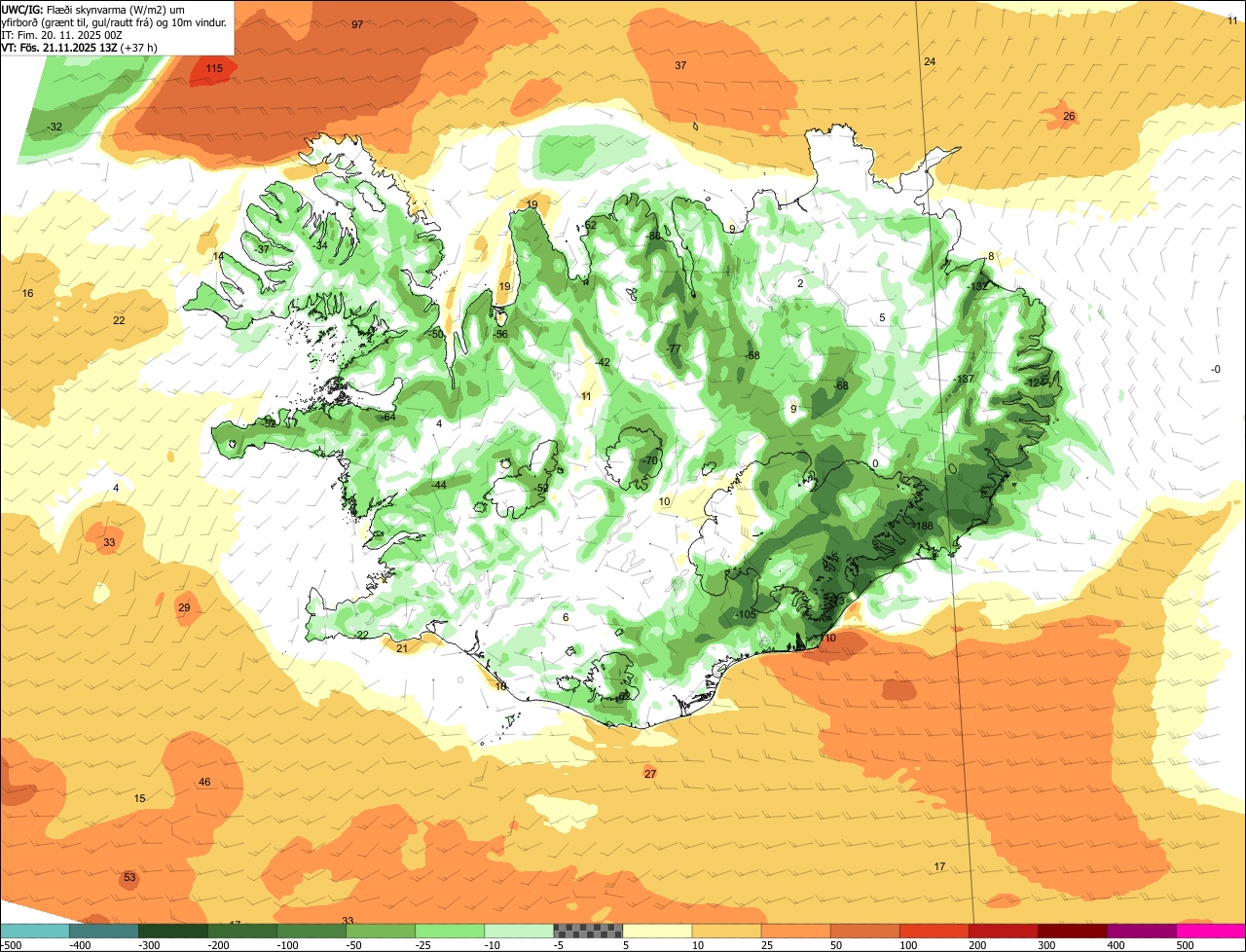This screenshot has width=1246, height=952.
Task: Click the map value 15
Action: pyautogui.click(x=139, y=799)
